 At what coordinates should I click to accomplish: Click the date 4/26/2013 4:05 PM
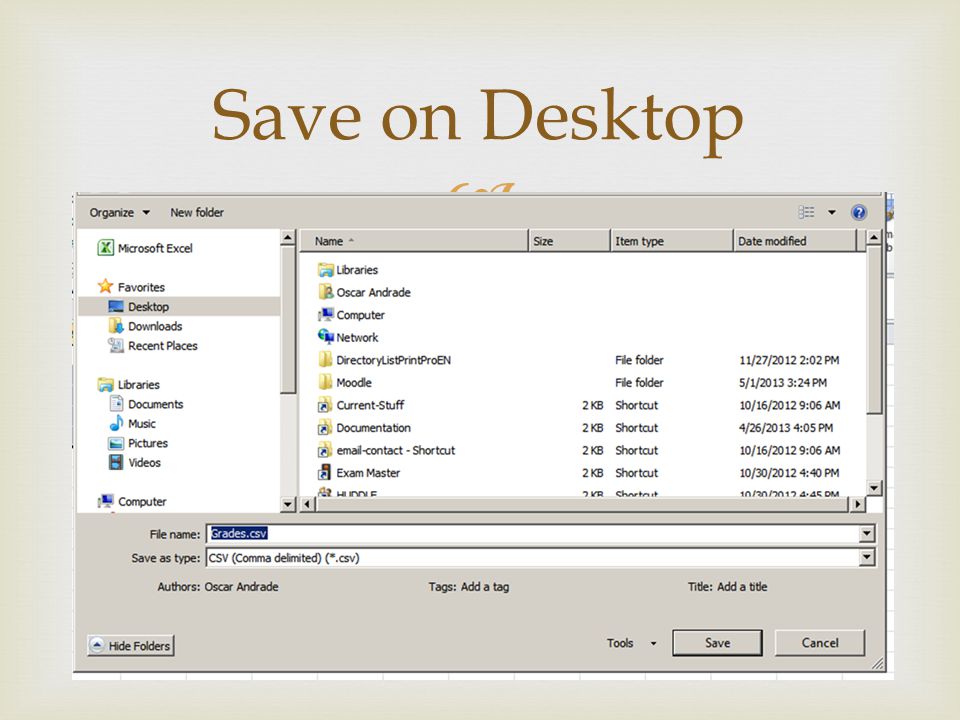(786, 428)
